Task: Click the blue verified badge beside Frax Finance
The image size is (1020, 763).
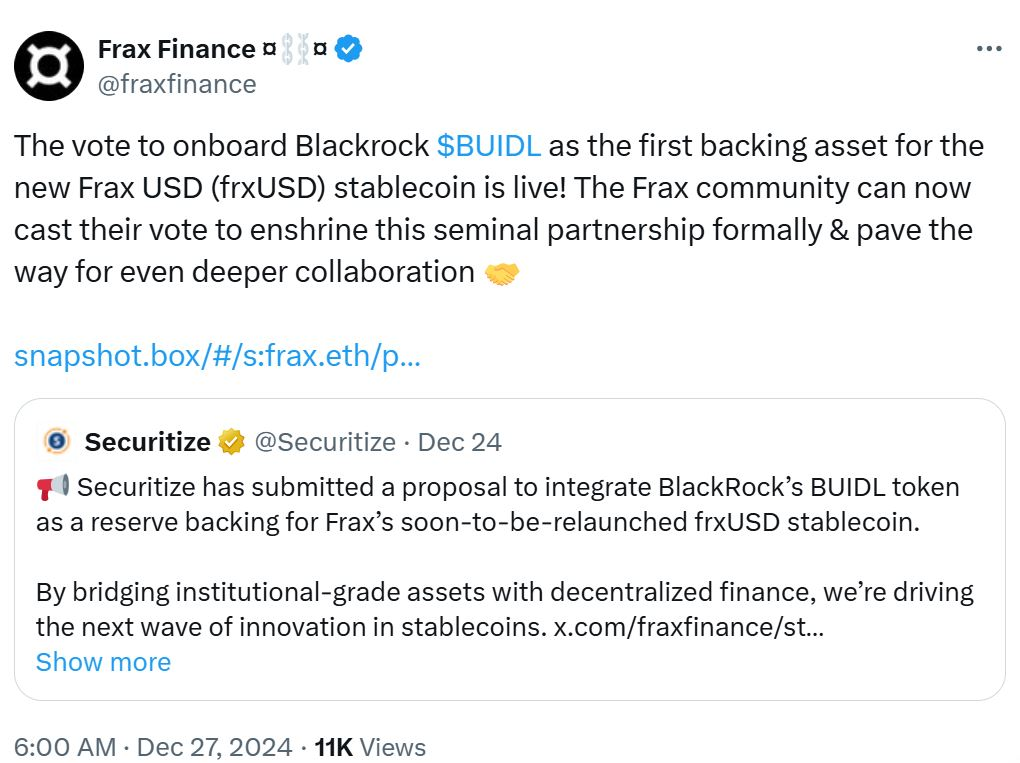Action: coord(346,47)
